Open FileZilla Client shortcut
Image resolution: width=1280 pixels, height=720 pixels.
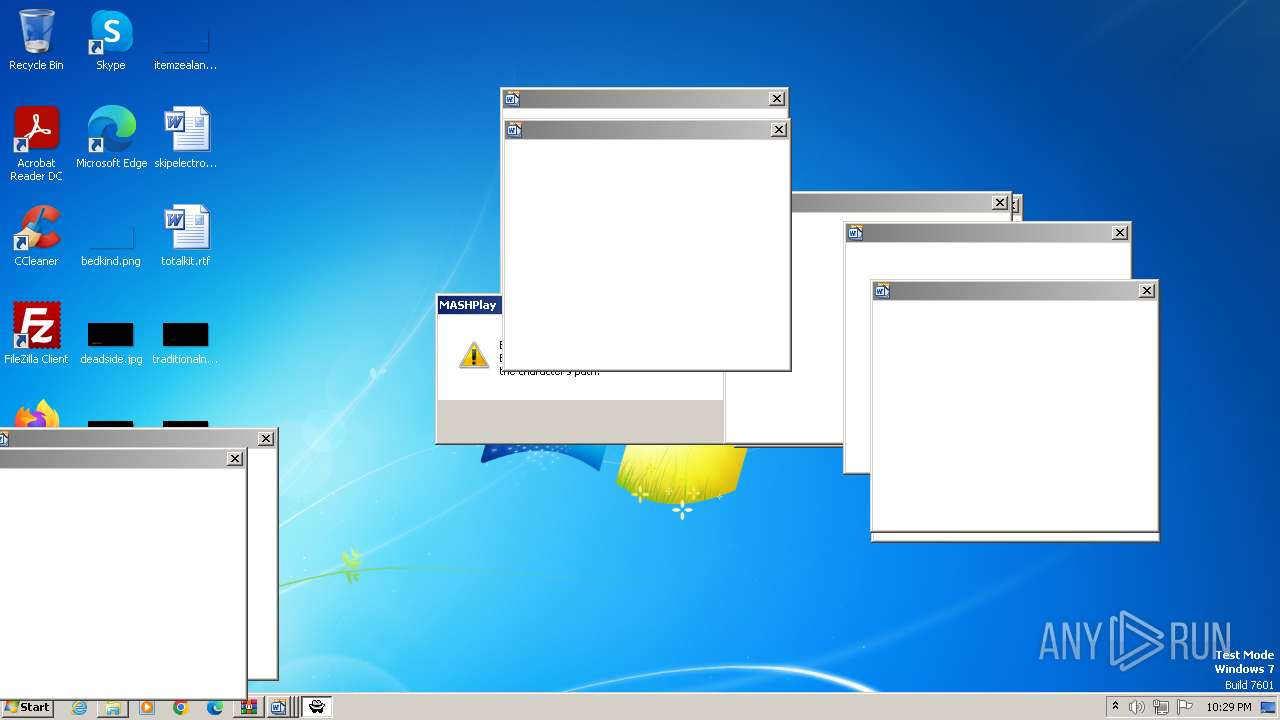click(x=36, y=333)
